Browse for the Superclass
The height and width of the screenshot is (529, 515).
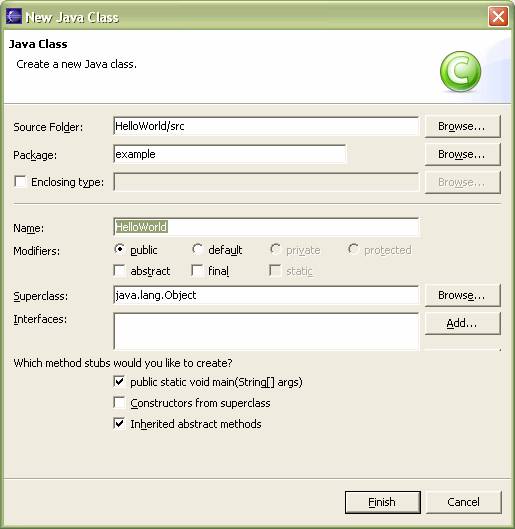(462, 295)
